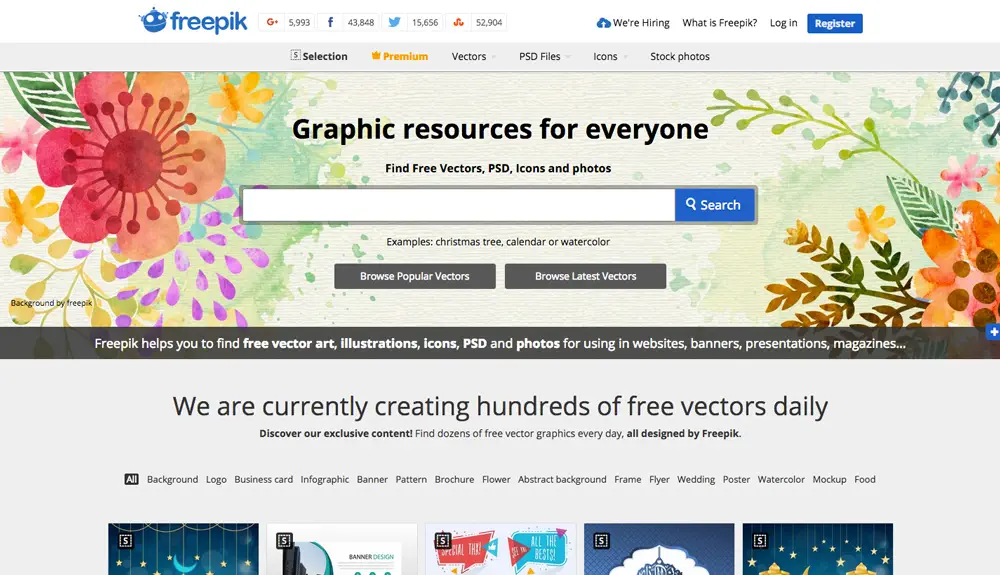This screenshot has width=1000, height=575.
Task: Click the Twitter count 15,656
Action: pos(425,22)
